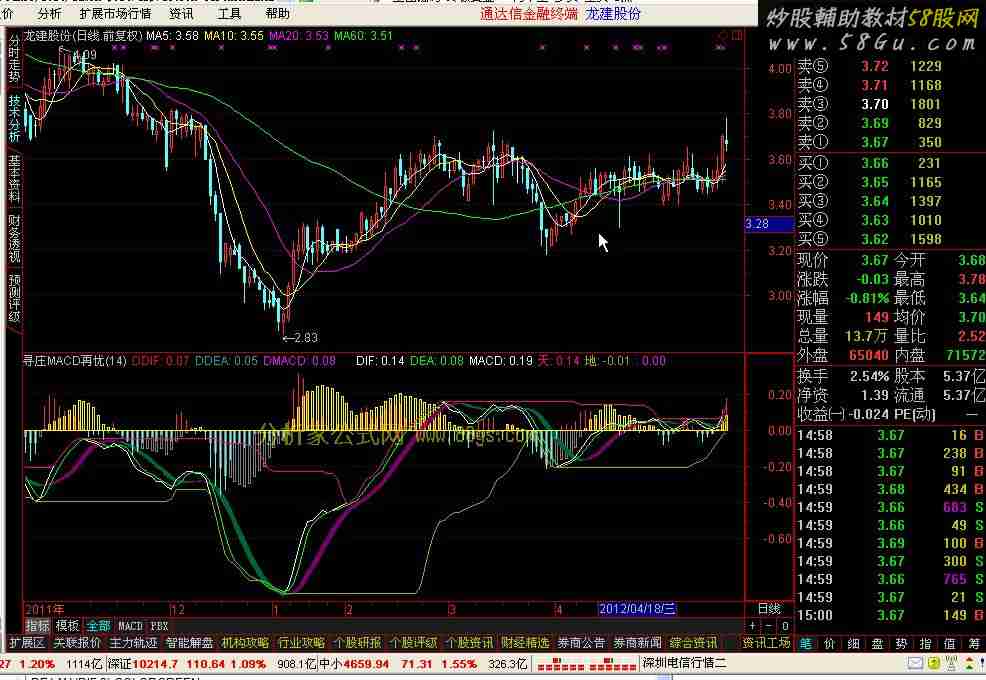Open the 扩展市场行情 menu

coord(115,13)
